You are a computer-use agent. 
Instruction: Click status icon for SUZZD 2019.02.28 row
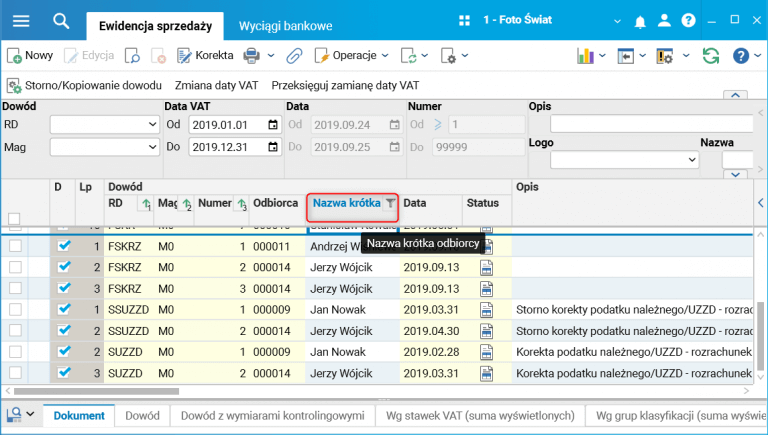click(x=486, y=352)
